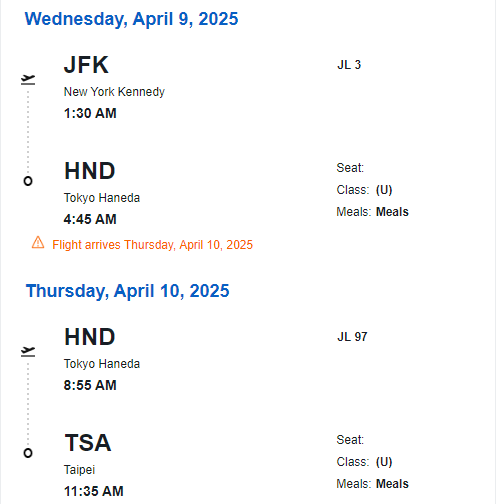Click the JFK airport code
Screen dimensions: 496x504
click(x=86, y=65)
